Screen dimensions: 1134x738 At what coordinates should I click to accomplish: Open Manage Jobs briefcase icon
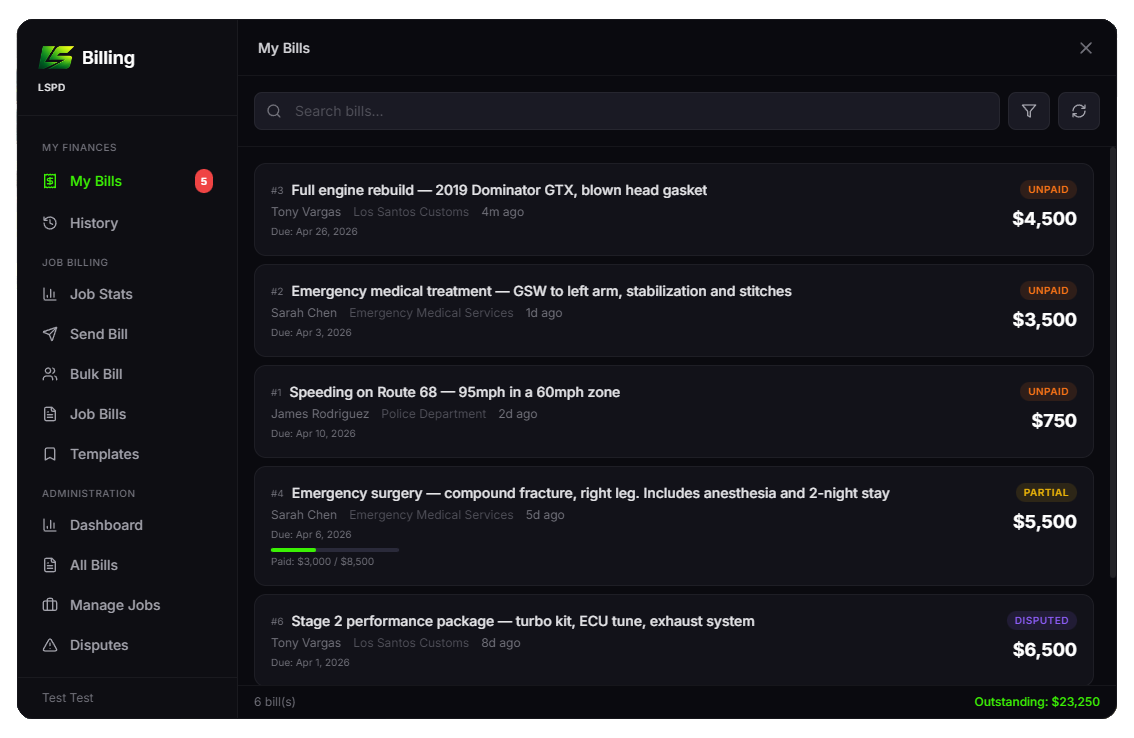pos(50,605)
